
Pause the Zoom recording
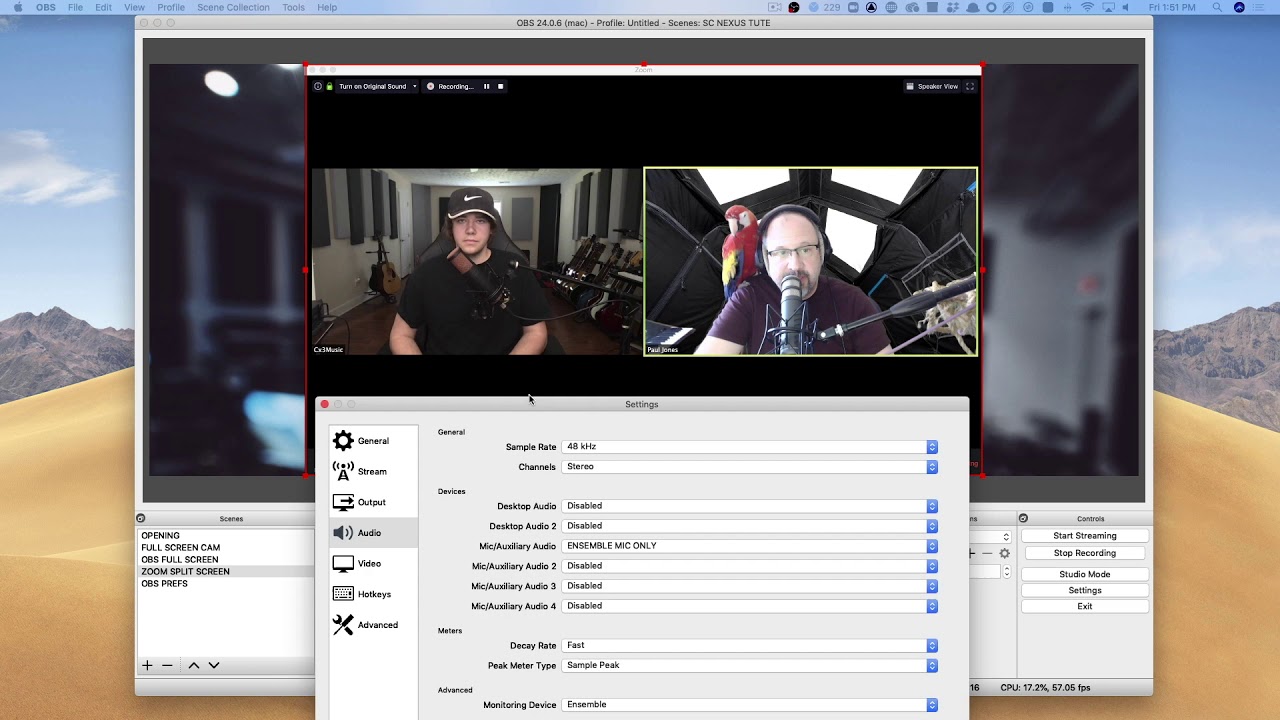486,86
